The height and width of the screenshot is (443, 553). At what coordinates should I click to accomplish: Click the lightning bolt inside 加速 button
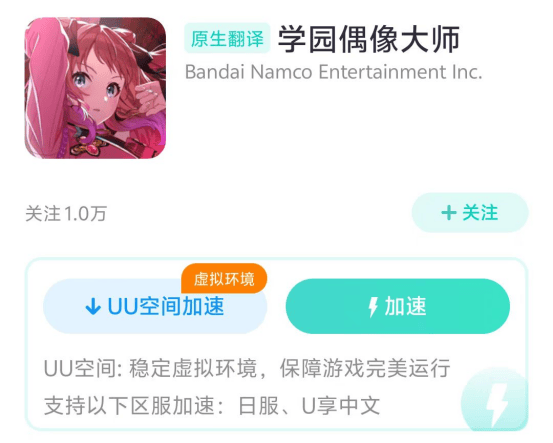click(x=373, y=307)
